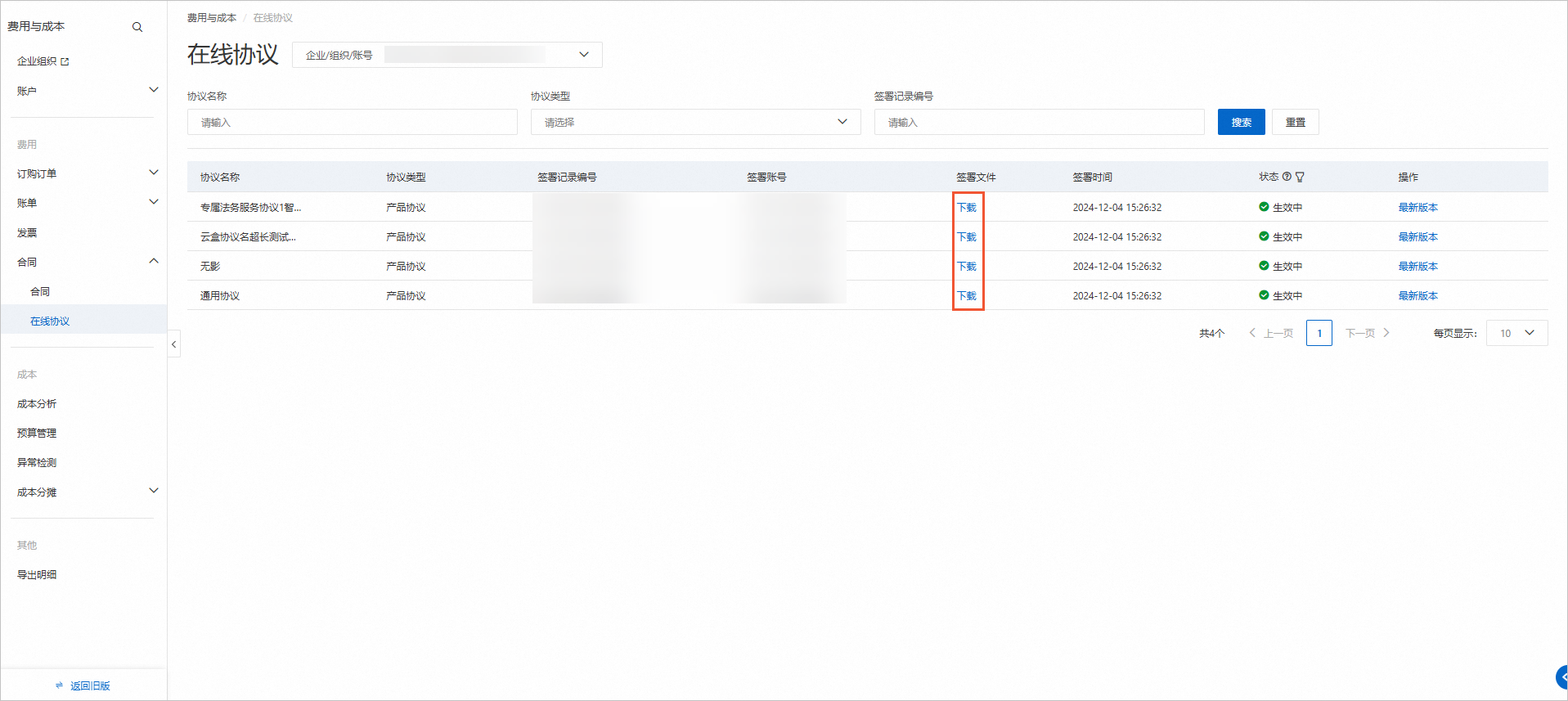The height and width of the screenshot is (701, 1568).
Task: Download signed file for 无影 row
Action: [x=967, y=267]
